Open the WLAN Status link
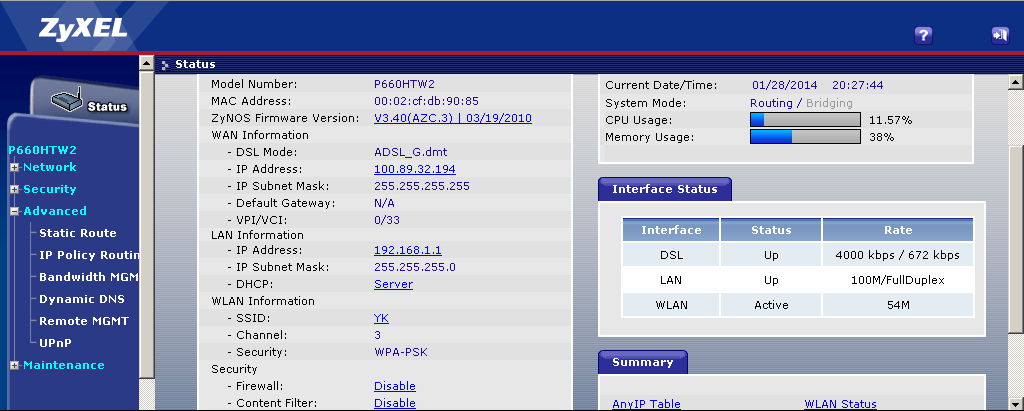Viewport: 1024px width, 411px height. [840, 404]
